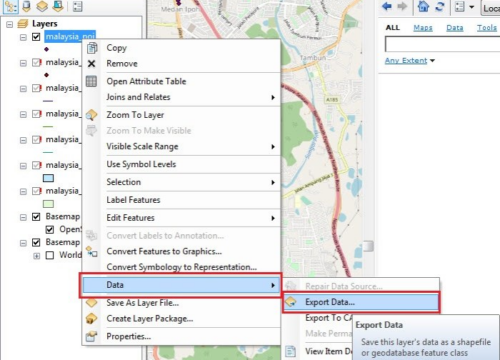Click View Item Description entry
The image size is (500, 360).
click(x=329, y=351)
